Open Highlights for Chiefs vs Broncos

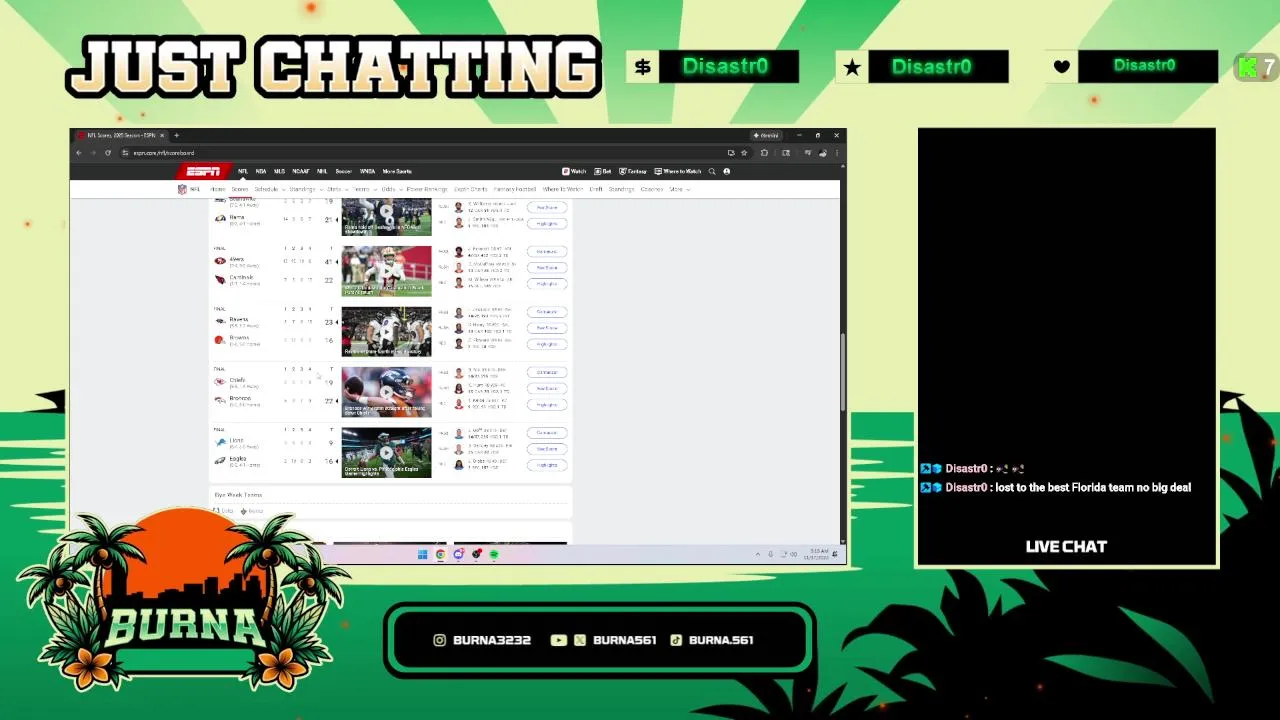coord(547,404)
